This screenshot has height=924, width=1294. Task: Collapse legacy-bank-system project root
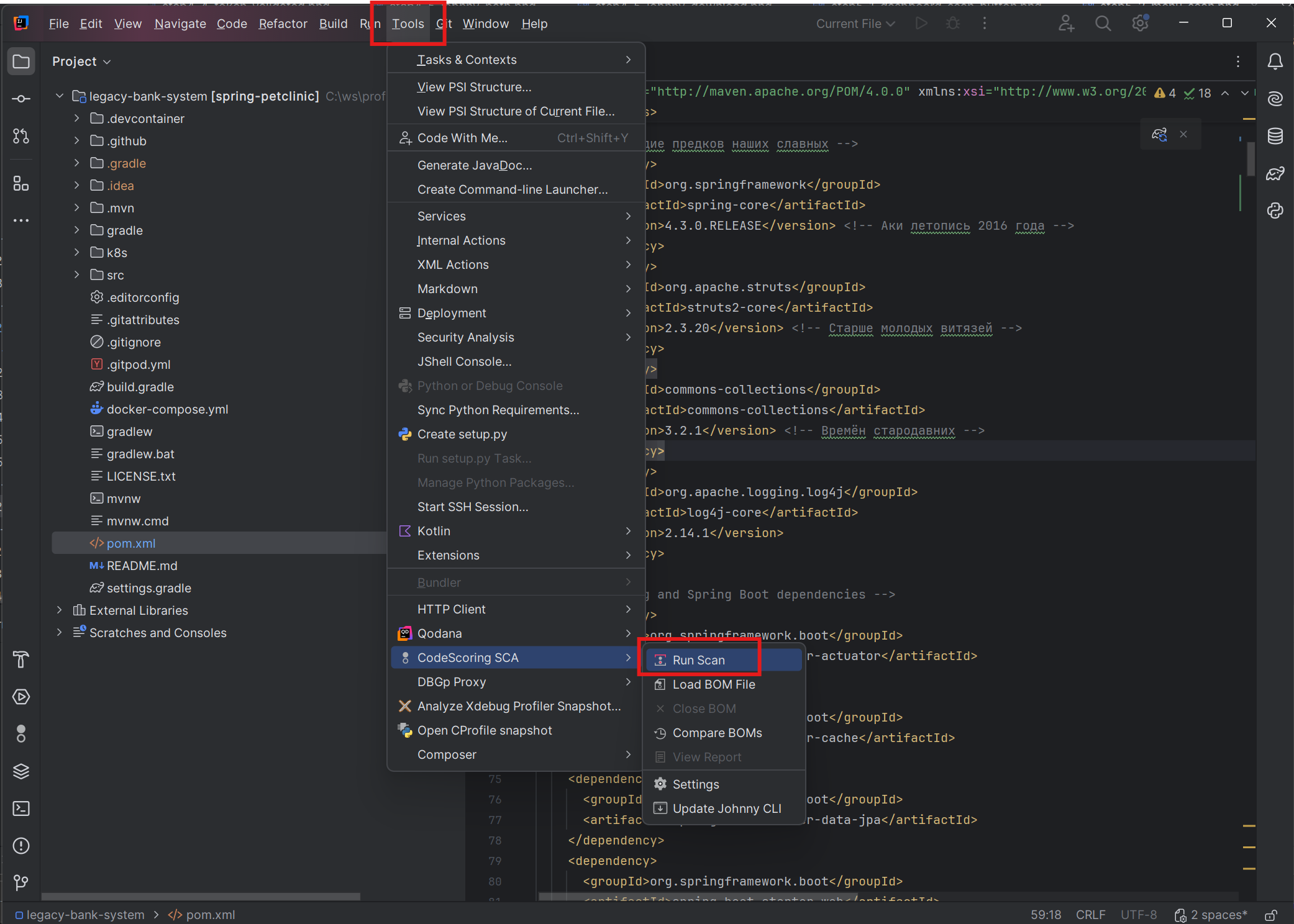(59, 96)
